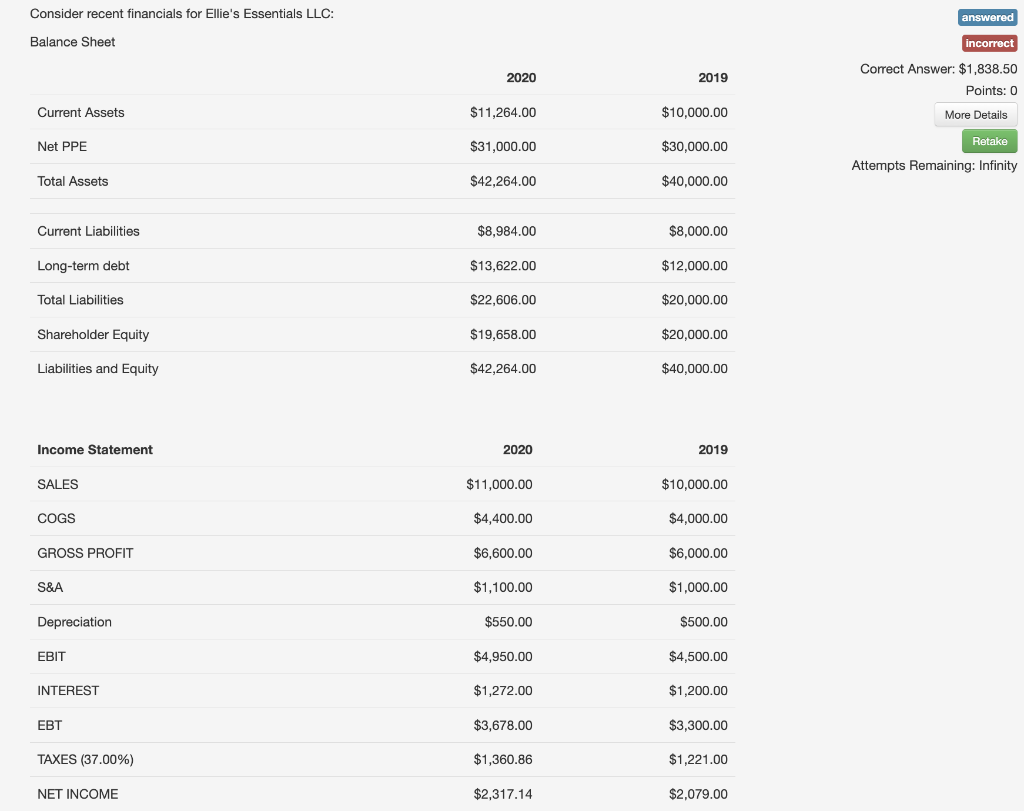The image size is (1024, 811).
Task: Click the TAXES (37.00%) row label
Action: (x=85, y=759)
